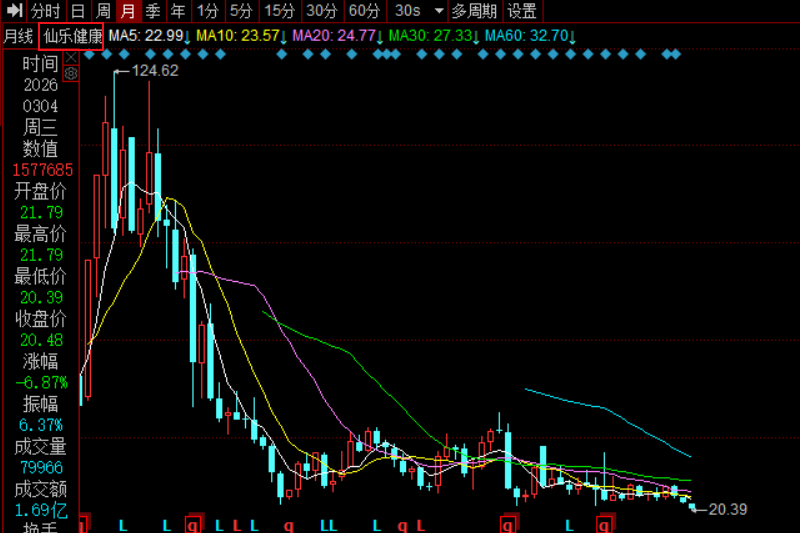Screen dimensions: 800x533
Task: Select the 日 daily period tab
Action: [78, 11]
